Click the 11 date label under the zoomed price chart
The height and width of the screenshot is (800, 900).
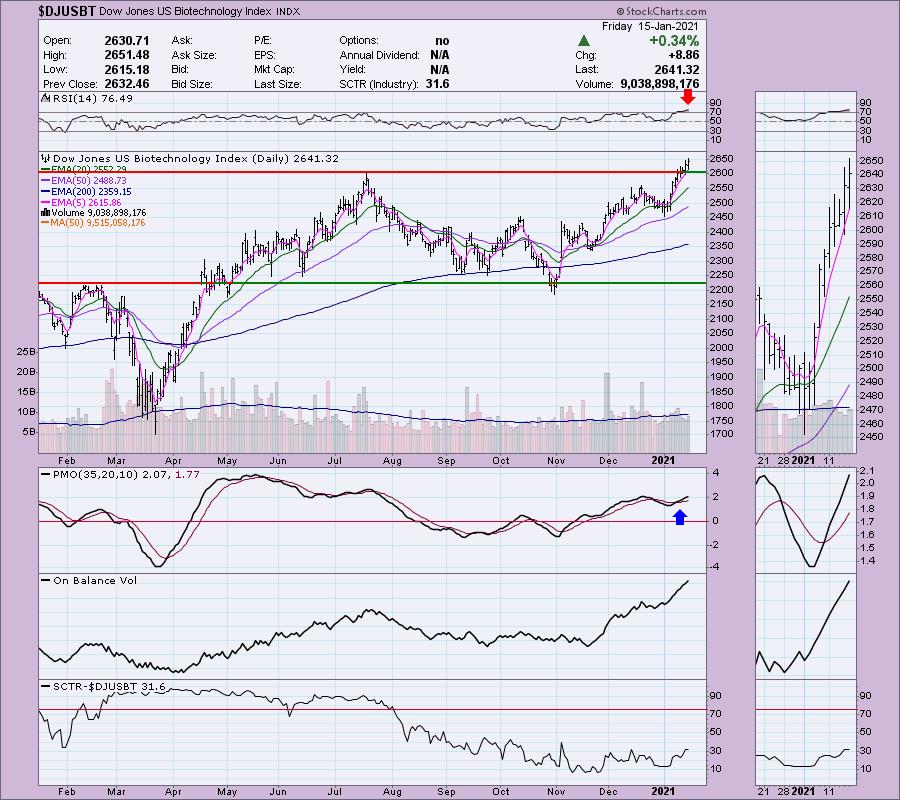[x=828, y=460]
